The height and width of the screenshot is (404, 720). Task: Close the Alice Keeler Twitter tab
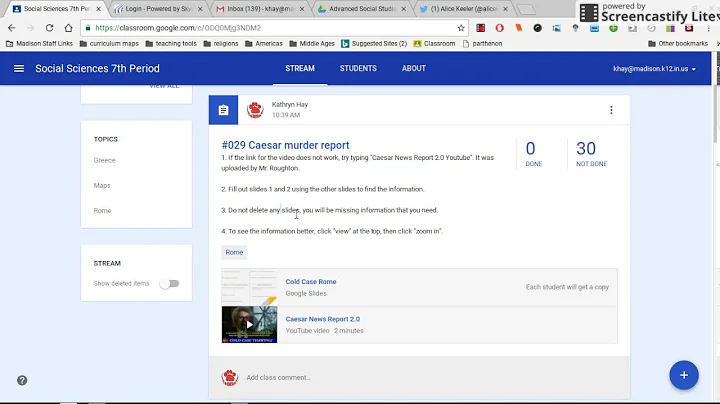(506, 9)
